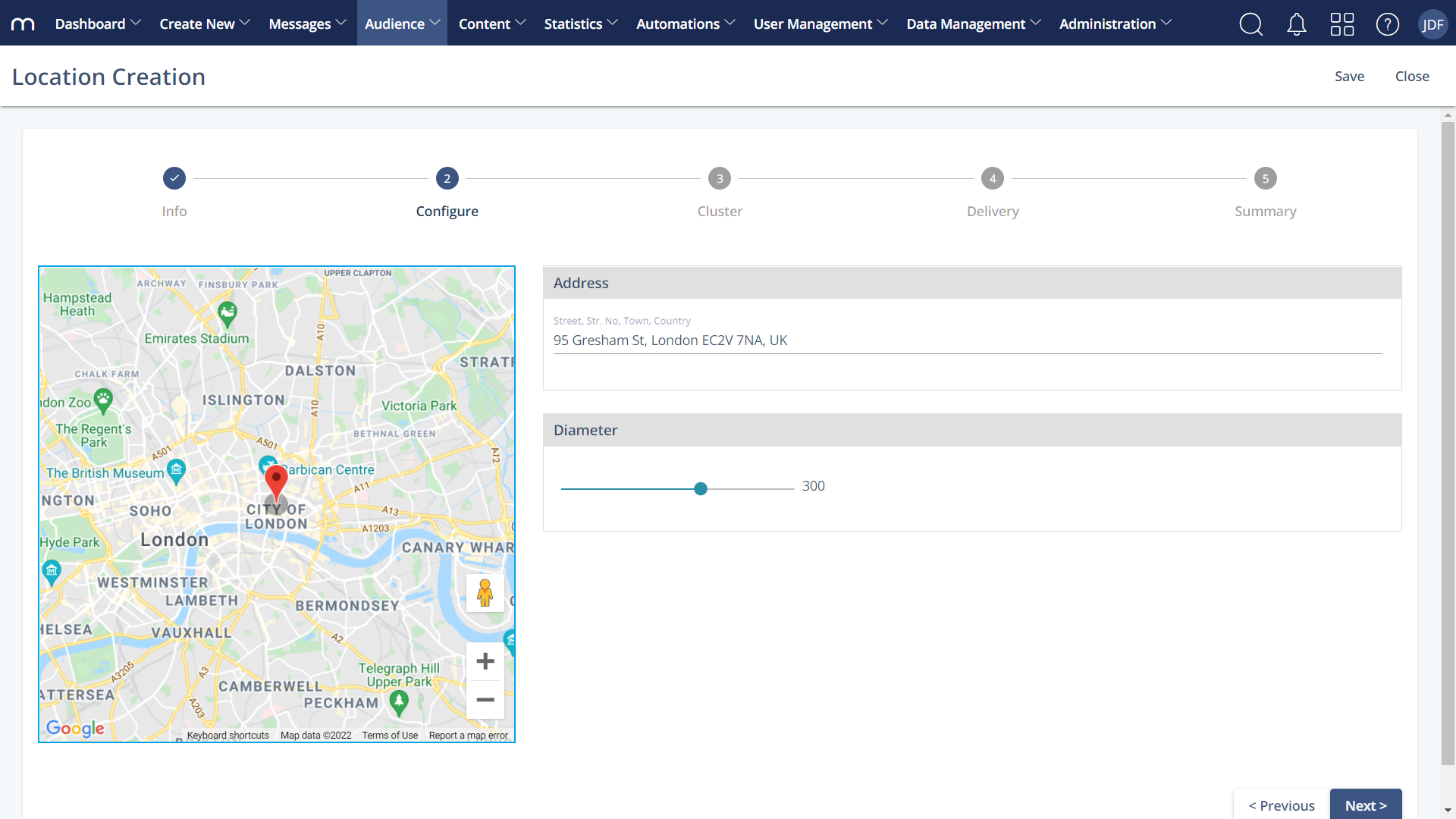Viewport: 1456px width, 819px height.
Task: Click the Summary step label
Action: coord(1266,212)
